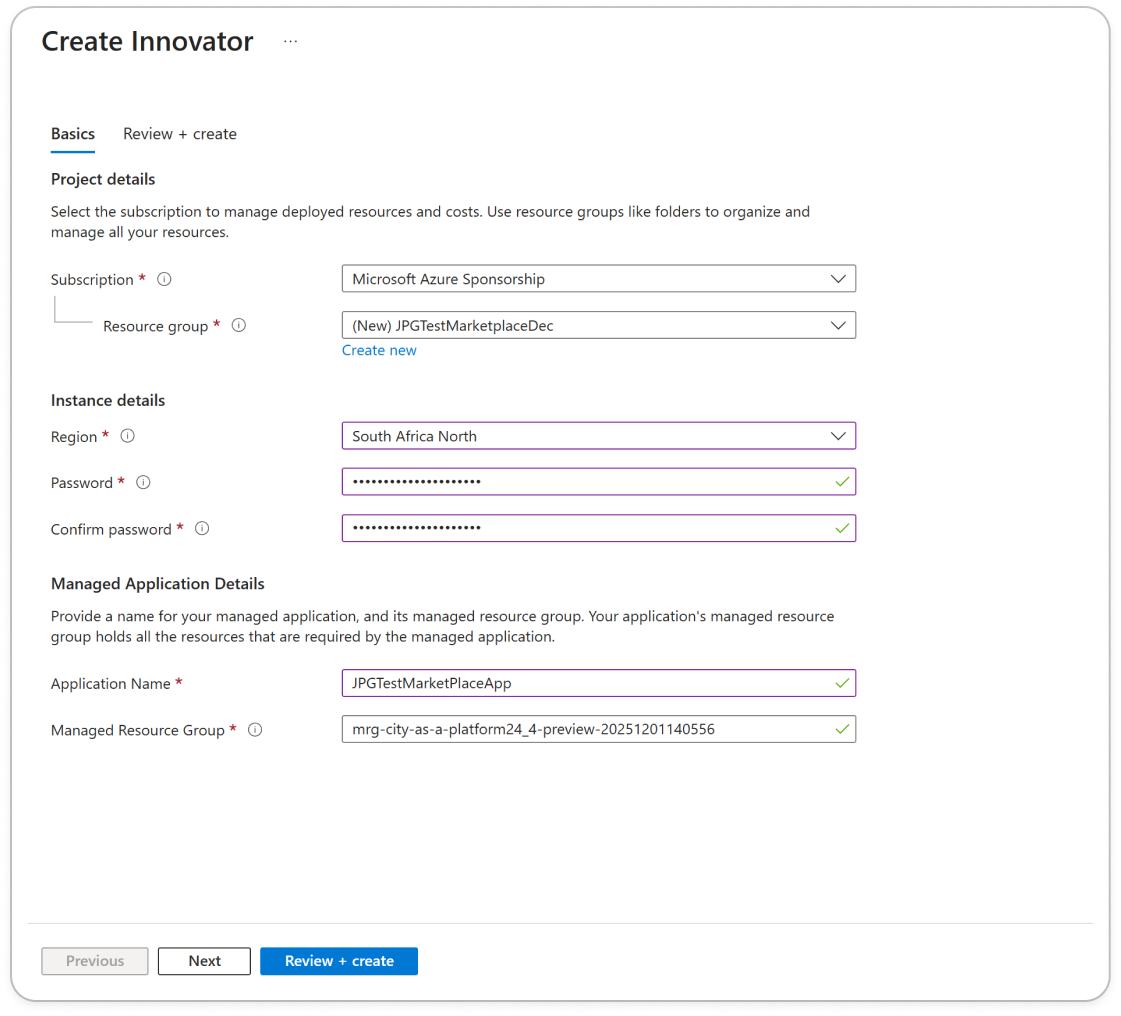Click the Confirm password info icon
The height and width of the screenshot is (1016, 1121).
pos(202,529)
